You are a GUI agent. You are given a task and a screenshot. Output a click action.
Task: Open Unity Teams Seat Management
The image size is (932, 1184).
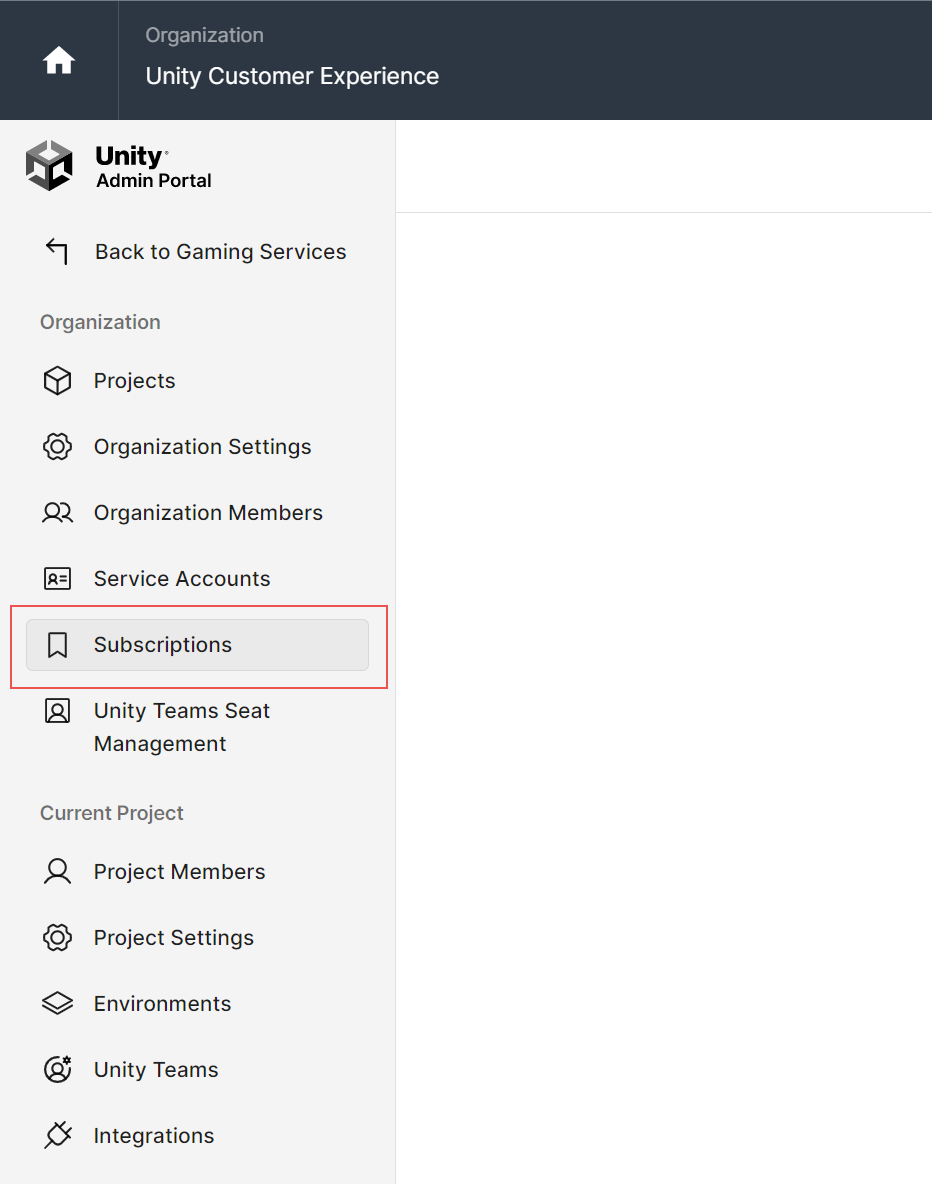click(x=182, y=727)
